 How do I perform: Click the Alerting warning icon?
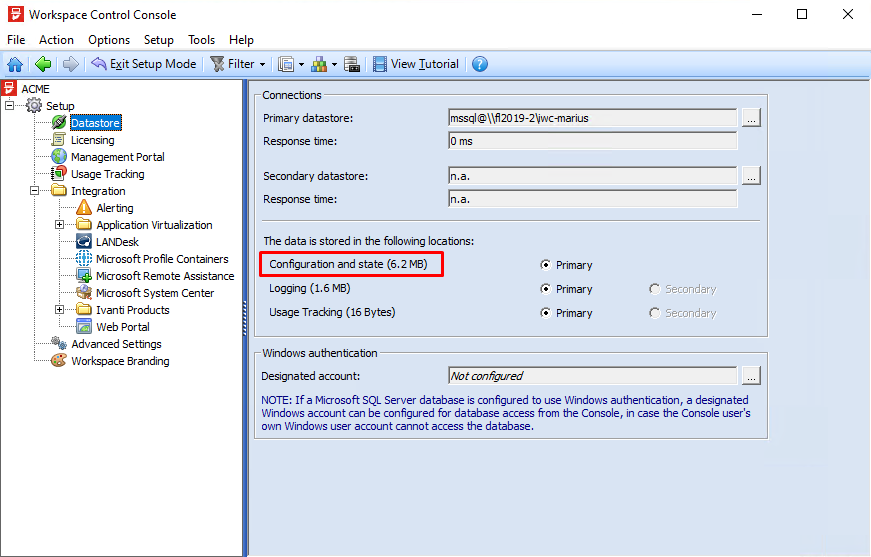(84, 208)
